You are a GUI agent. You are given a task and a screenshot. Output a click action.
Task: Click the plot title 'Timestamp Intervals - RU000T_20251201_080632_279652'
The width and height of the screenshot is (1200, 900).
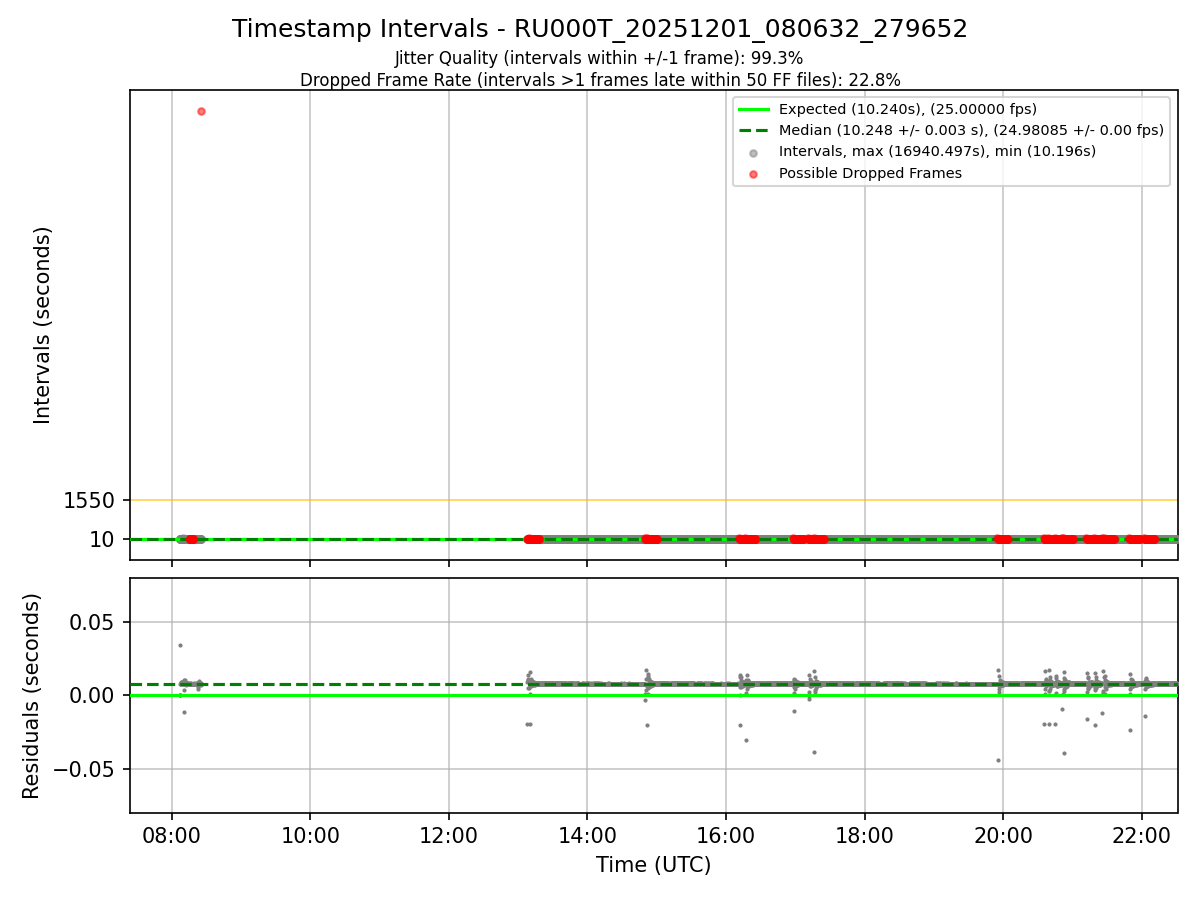click(600, 29)
